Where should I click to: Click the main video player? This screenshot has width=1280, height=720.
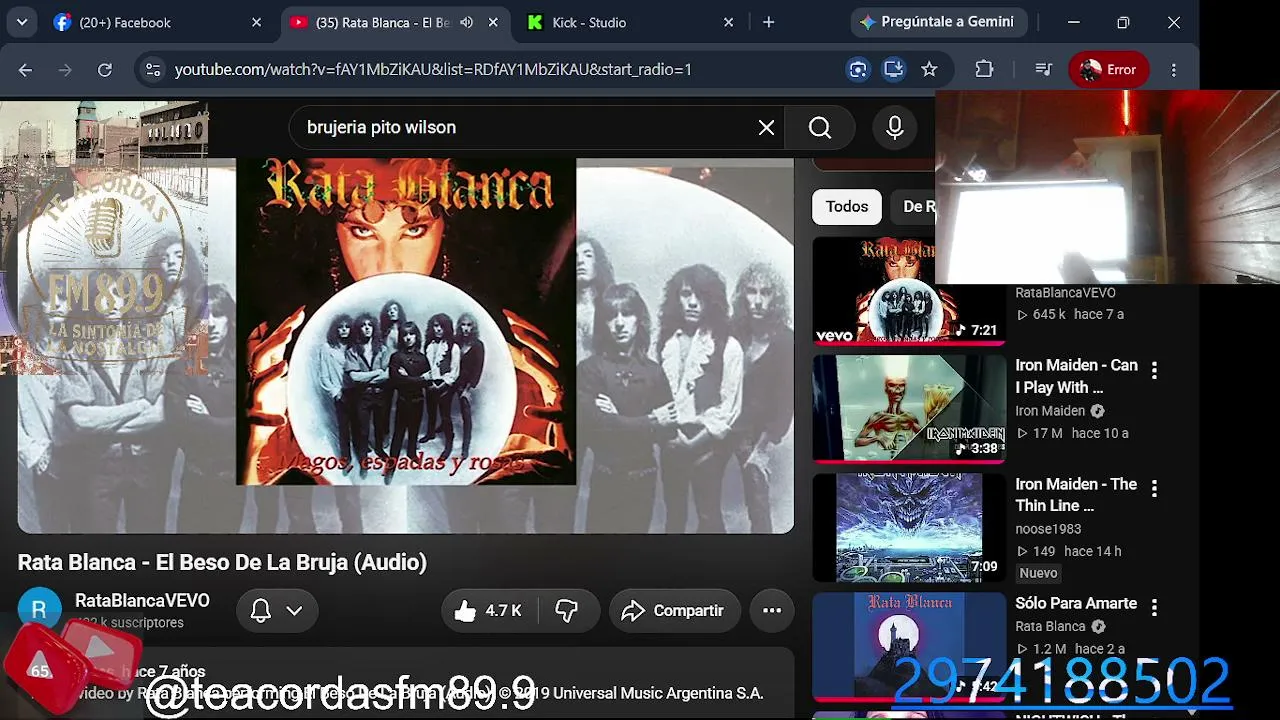click(406, 345)
